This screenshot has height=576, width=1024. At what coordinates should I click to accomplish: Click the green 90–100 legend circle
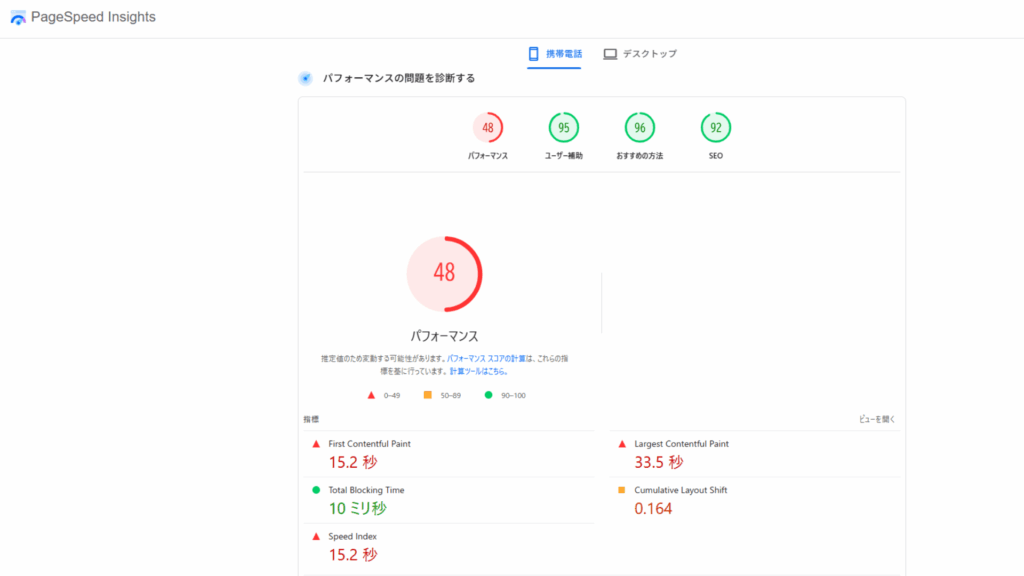(489, 395)
